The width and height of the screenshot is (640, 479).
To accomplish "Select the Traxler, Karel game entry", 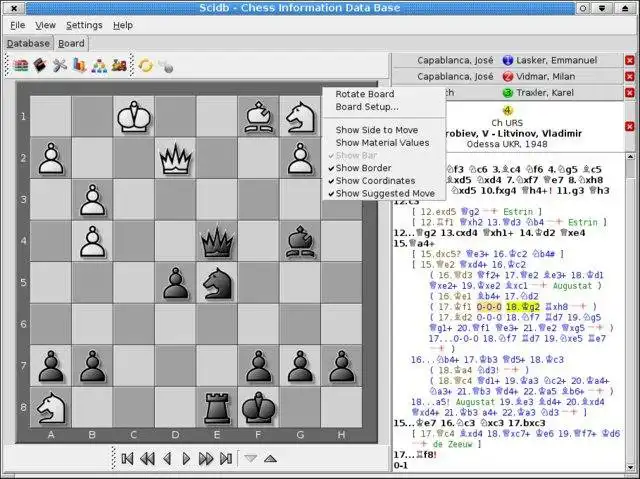I will 544,93.
